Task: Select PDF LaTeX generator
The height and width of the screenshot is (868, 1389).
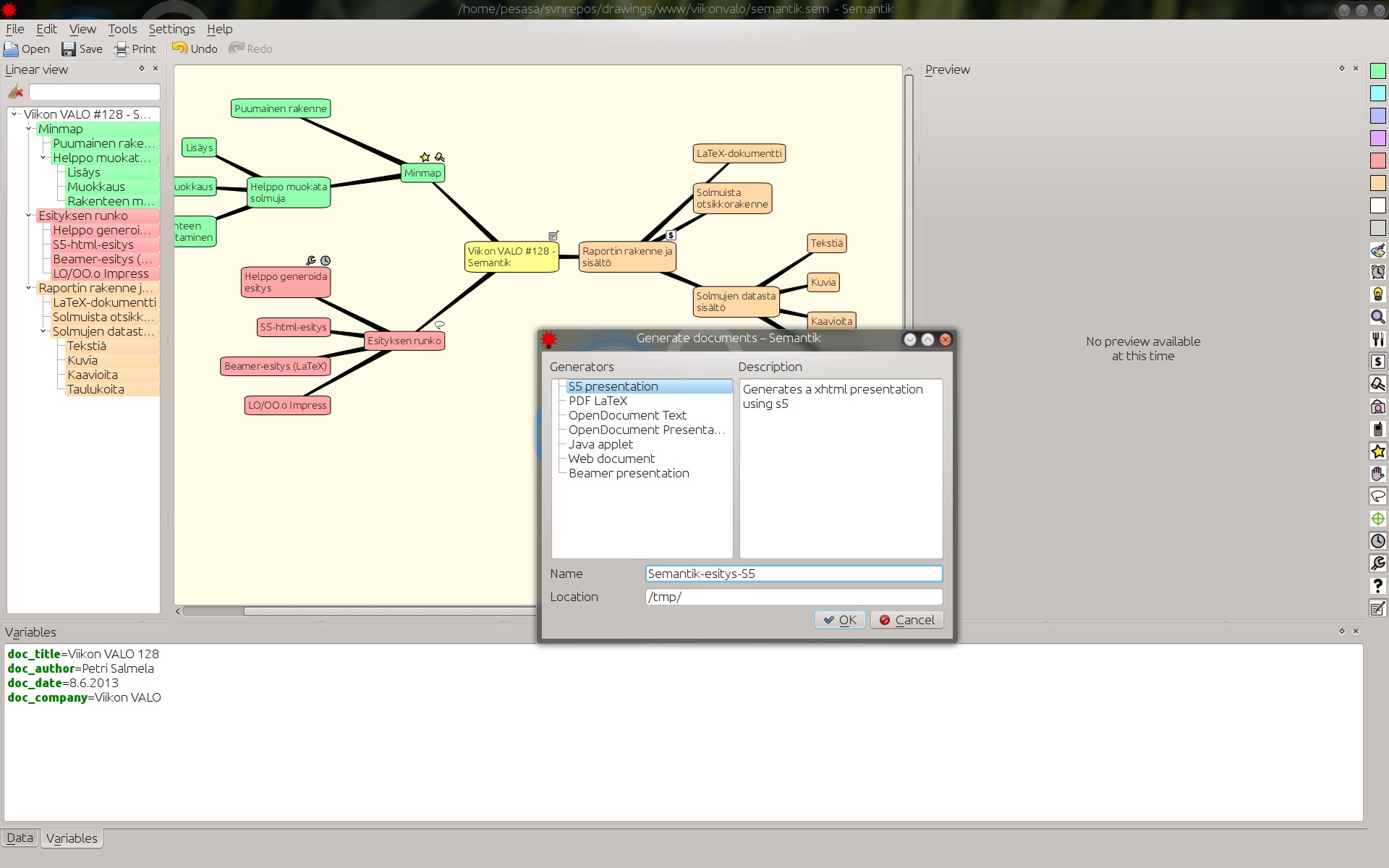Action: pyautogui.click(x=598, y=401)
